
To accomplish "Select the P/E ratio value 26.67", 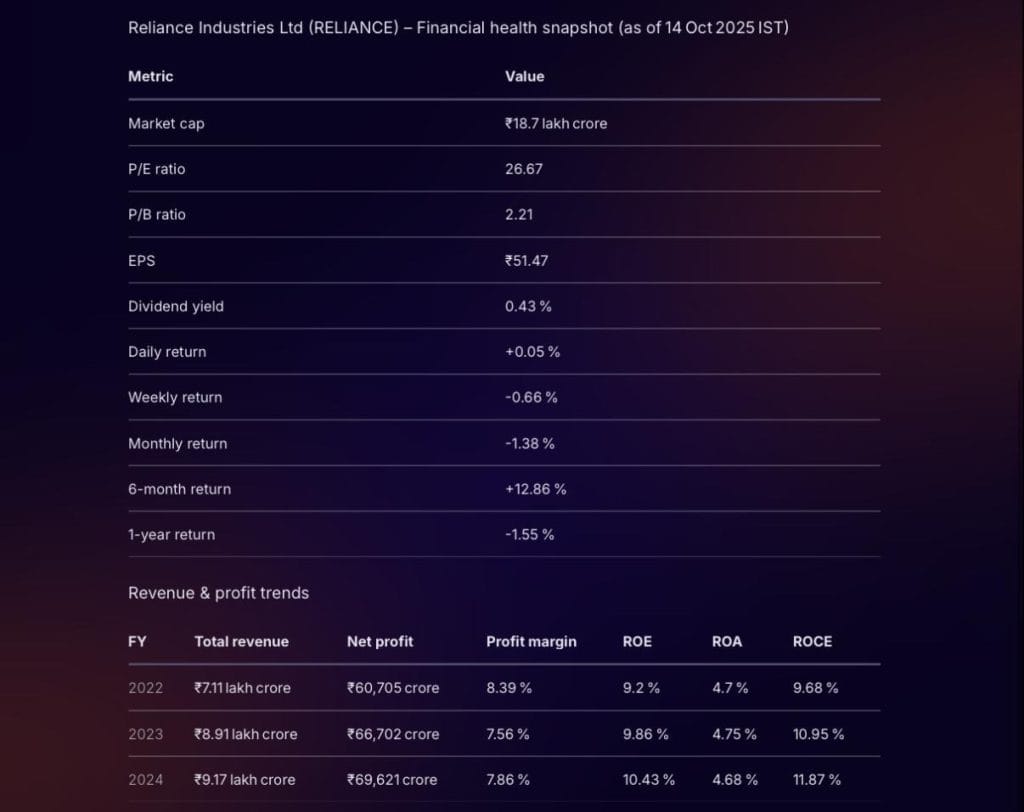I will coord(524,169).
